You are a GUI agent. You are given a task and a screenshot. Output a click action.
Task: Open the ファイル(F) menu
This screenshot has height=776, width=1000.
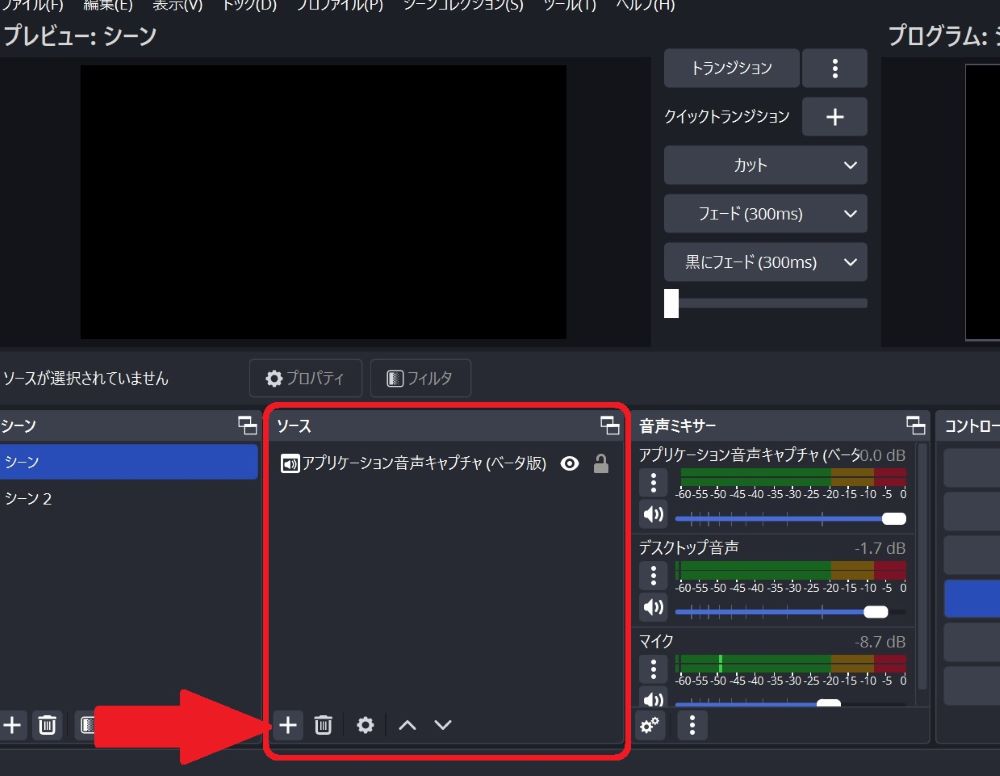pos(32,5)
